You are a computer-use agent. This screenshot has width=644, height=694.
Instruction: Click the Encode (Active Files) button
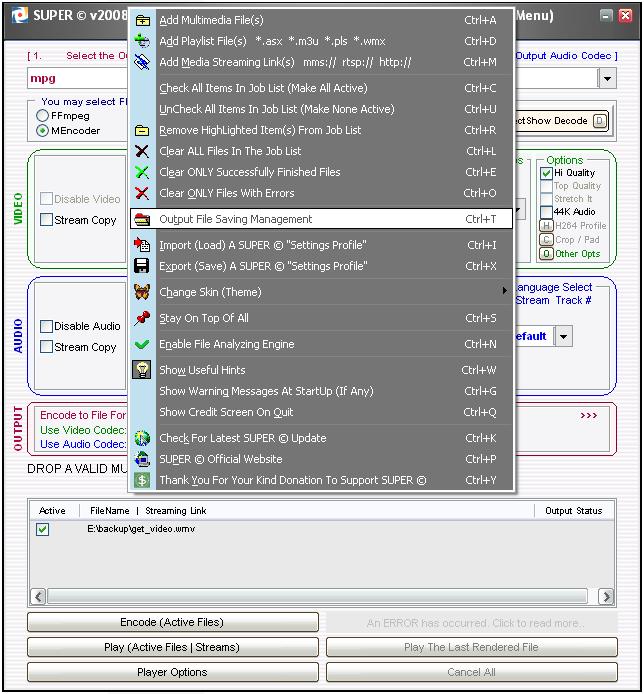pos(173,622)
